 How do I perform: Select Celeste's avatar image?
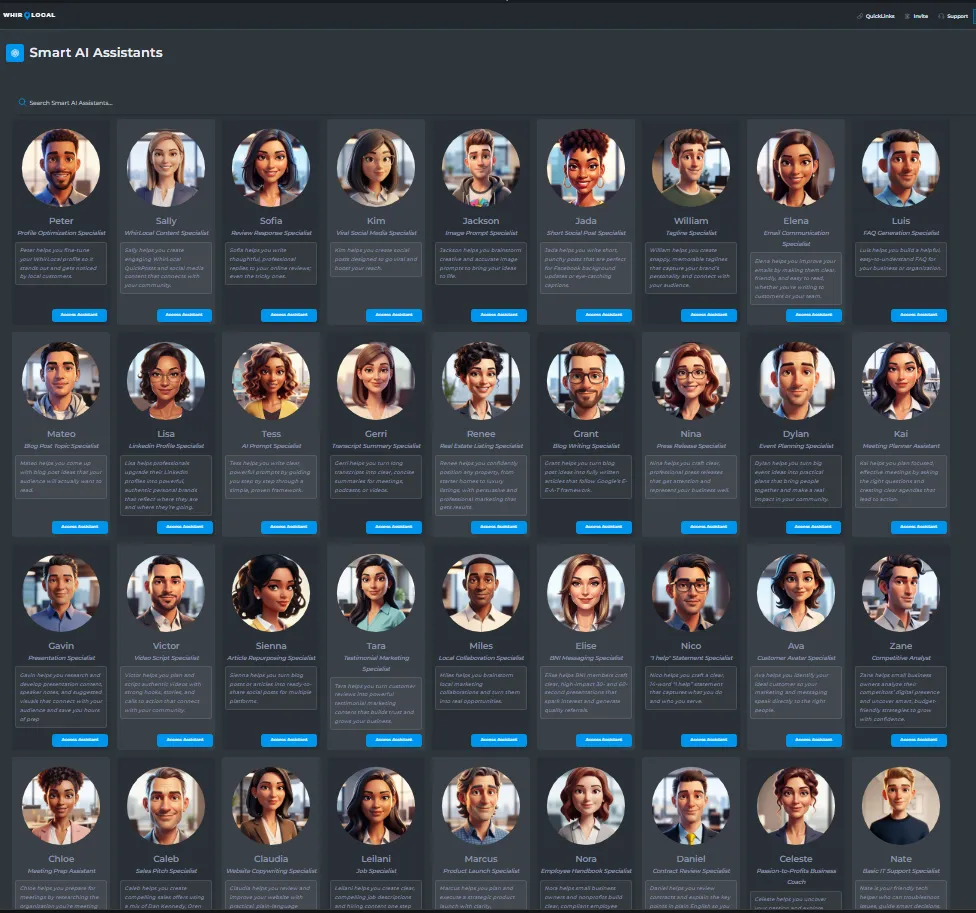pos(796,806)
